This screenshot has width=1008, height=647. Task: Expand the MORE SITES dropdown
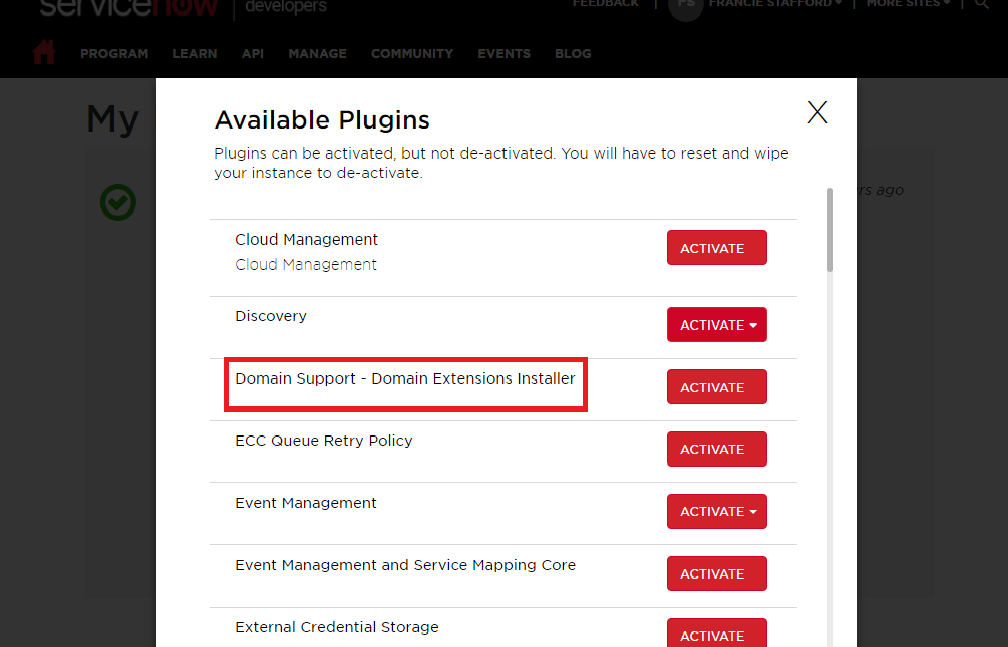[906, 4]
